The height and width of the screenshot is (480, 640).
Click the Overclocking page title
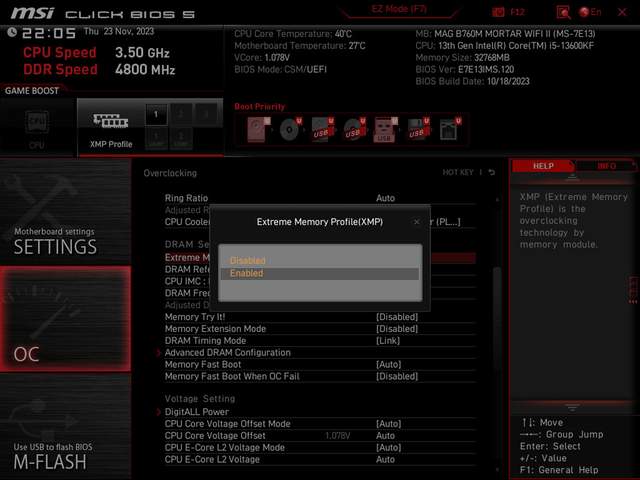(170, 173)
